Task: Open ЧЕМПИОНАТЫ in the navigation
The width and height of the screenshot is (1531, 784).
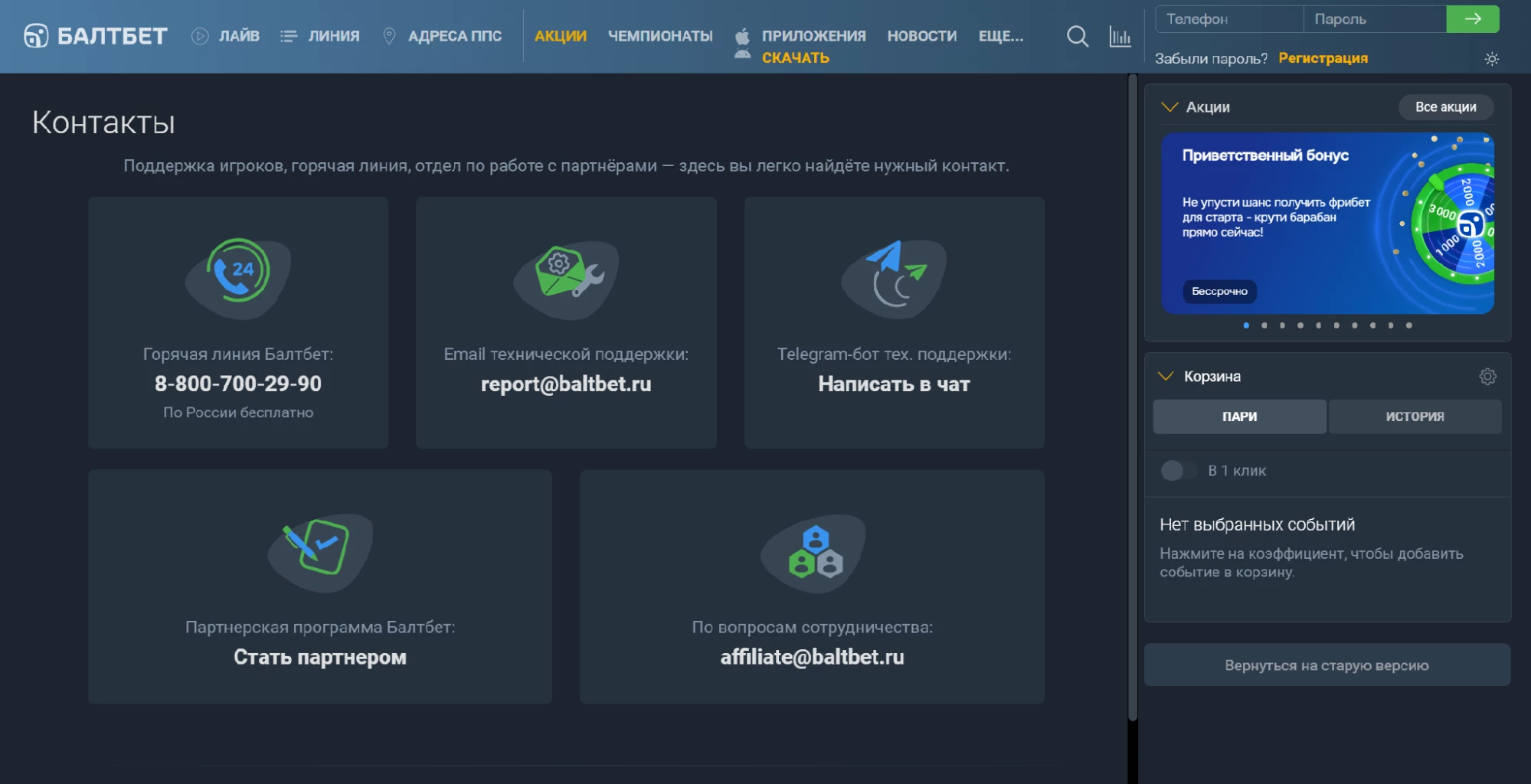Action: pos(660,36)
